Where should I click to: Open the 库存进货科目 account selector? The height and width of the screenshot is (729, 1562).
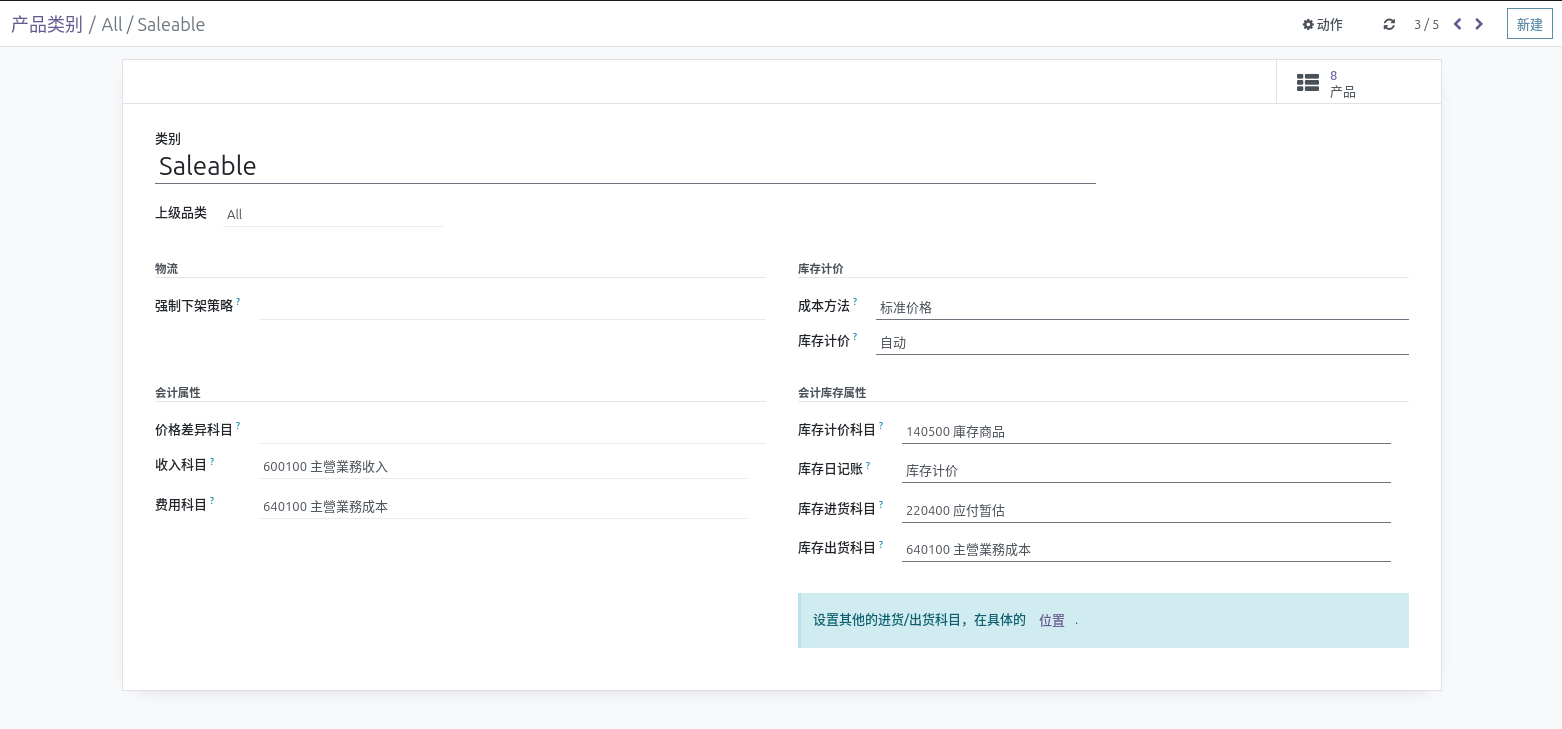(x=1146, y=510)
